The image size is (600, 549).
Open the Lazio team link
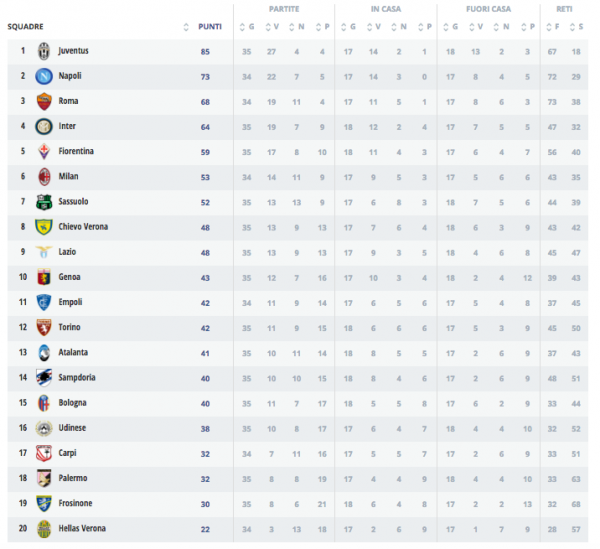[x=69, y=252]
